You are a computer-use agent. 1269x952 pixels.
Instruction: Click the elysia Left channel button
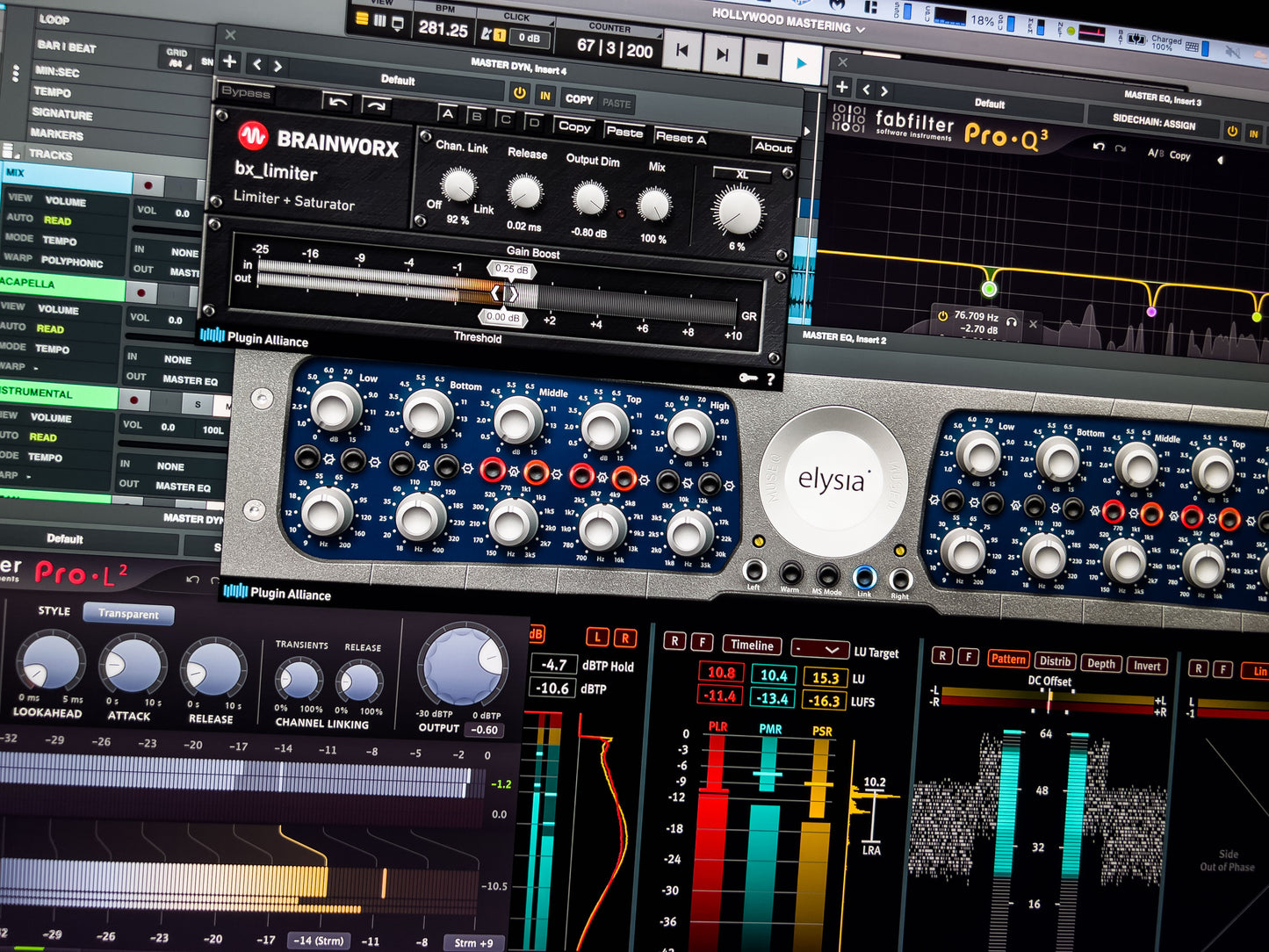coord(753,570)
